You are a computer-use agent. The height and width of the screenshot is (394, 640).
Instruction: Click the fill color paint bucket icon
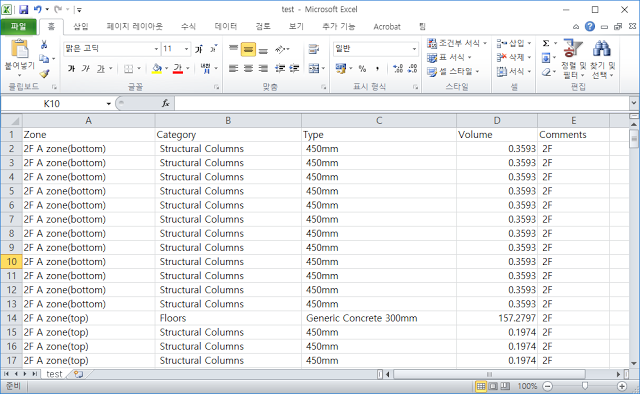coord(157,69)
